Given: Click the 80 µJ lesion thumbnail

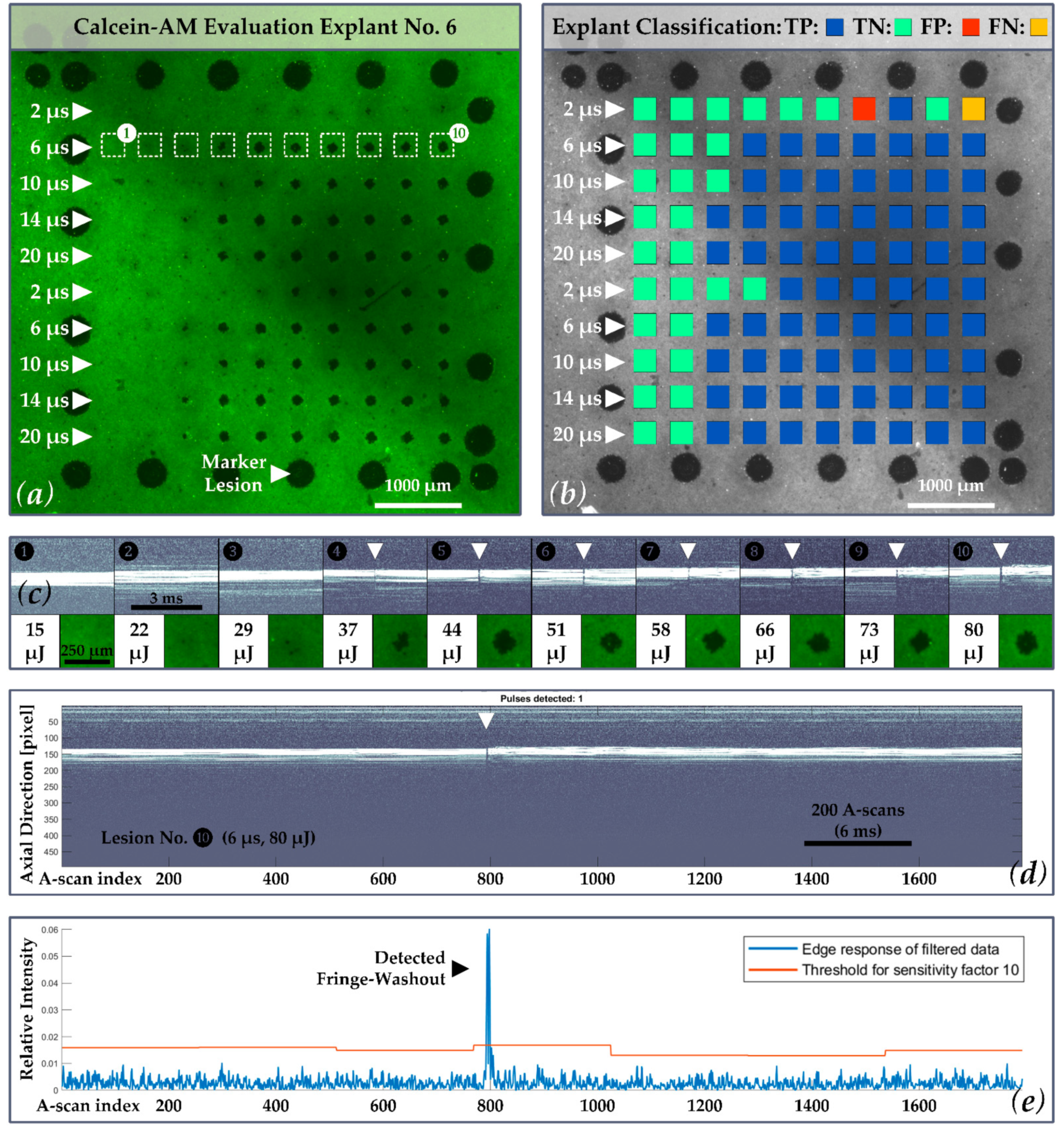Looking at the screenshot, I should coord(1025,641).
